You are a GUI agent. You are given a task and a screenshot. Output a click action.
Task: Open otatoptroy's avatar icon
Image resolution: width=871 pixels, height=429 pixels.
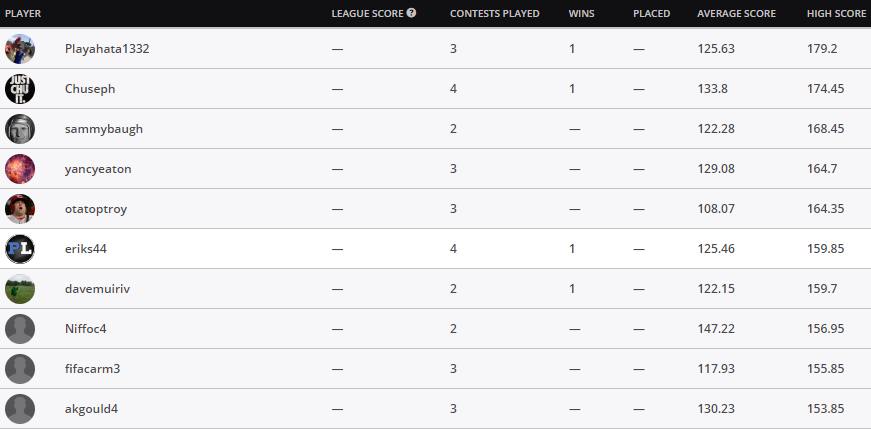click(x=20, y=209)
